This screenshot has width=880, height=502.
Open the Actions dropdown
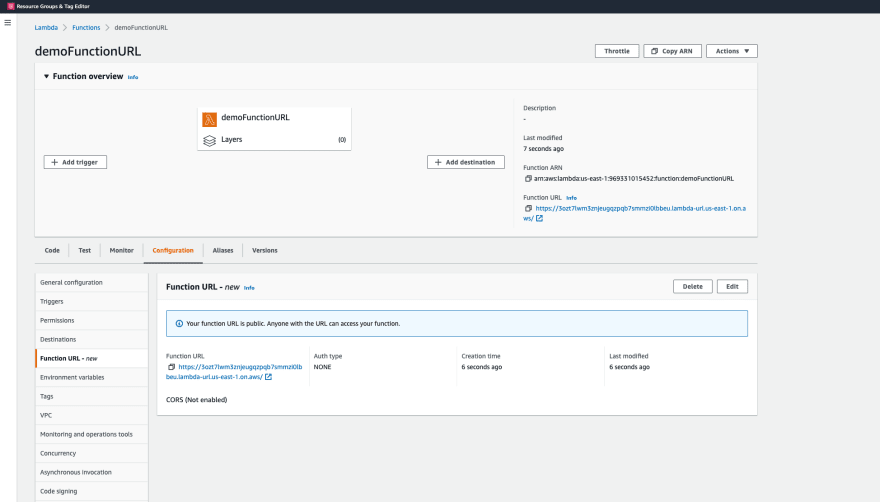[x=732, y=51]
